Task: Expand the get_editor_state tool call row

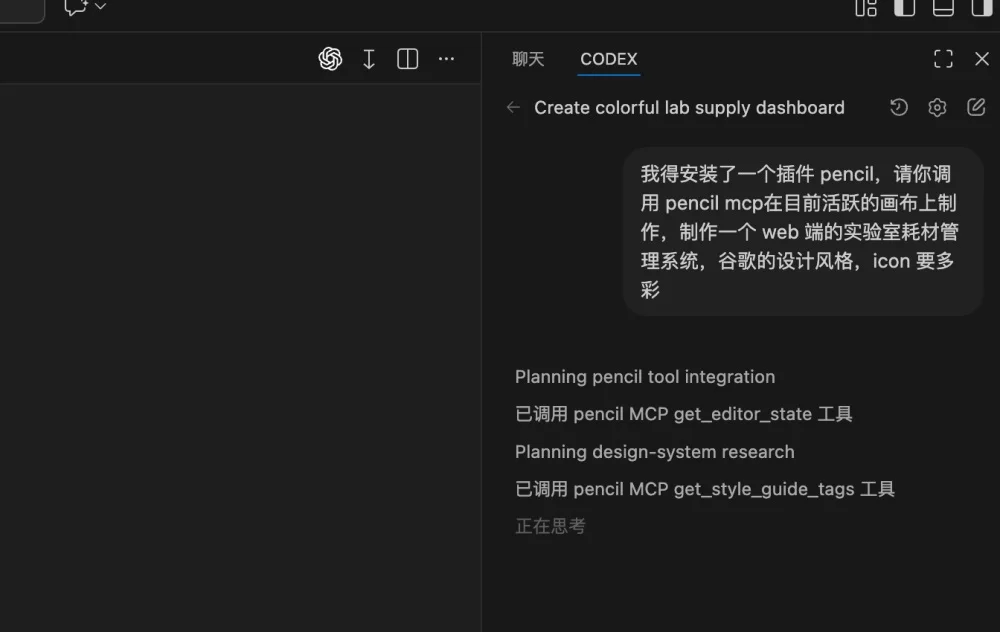Action: (684, 414)
